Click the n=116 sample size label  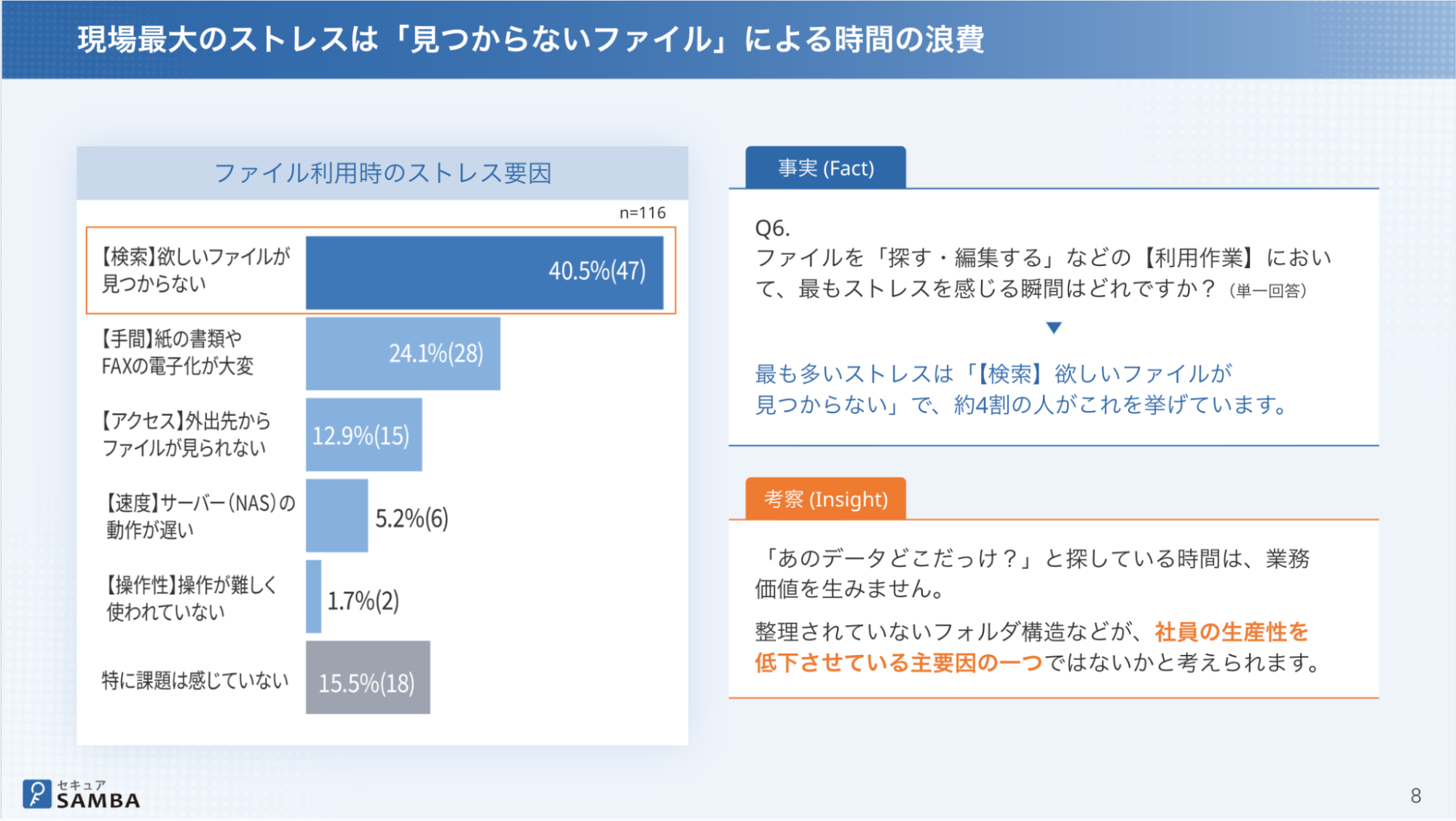(x=642, y=213)
